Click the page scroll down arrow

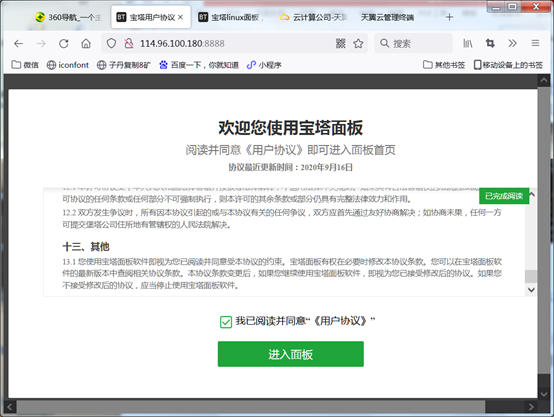544,393
